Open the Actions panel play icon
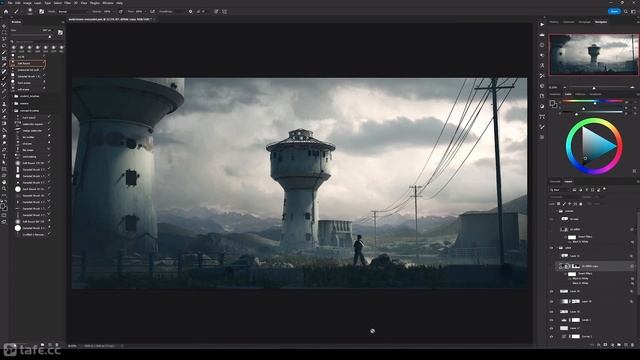The image size is (640, 360). click(542, 24)
